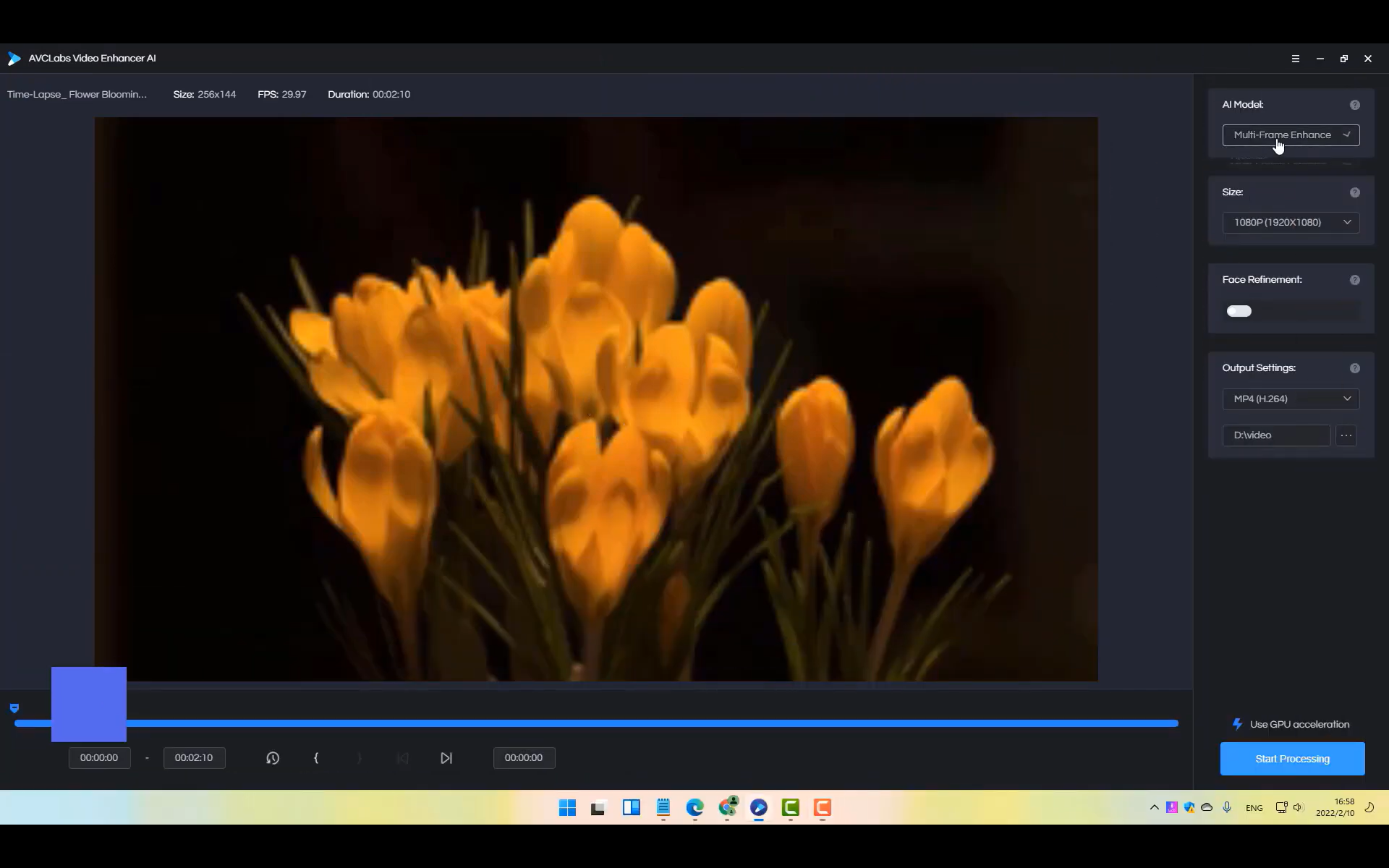This screenshot has width=1389, height=868.
Task: Browse output folder with ellipsis button
Action: point(1346,435)
